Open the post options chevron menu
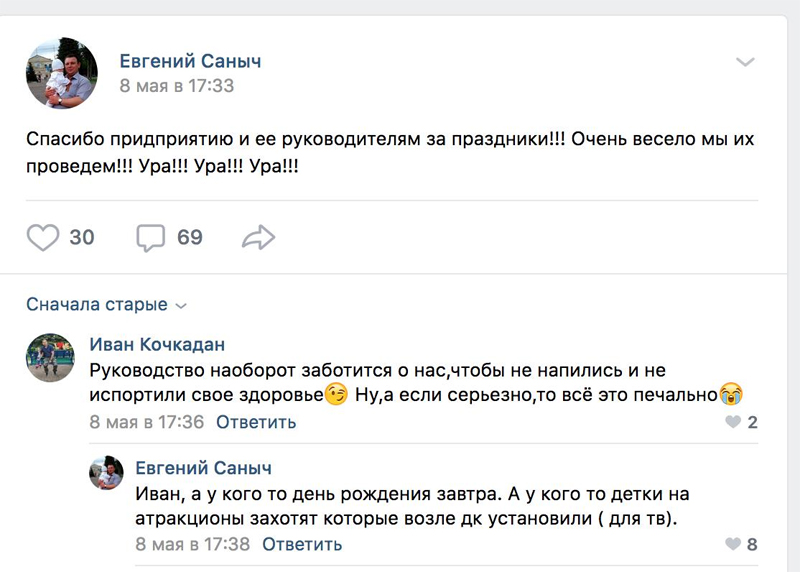Viewport: 800px width, 572px height. click(745, 63)
